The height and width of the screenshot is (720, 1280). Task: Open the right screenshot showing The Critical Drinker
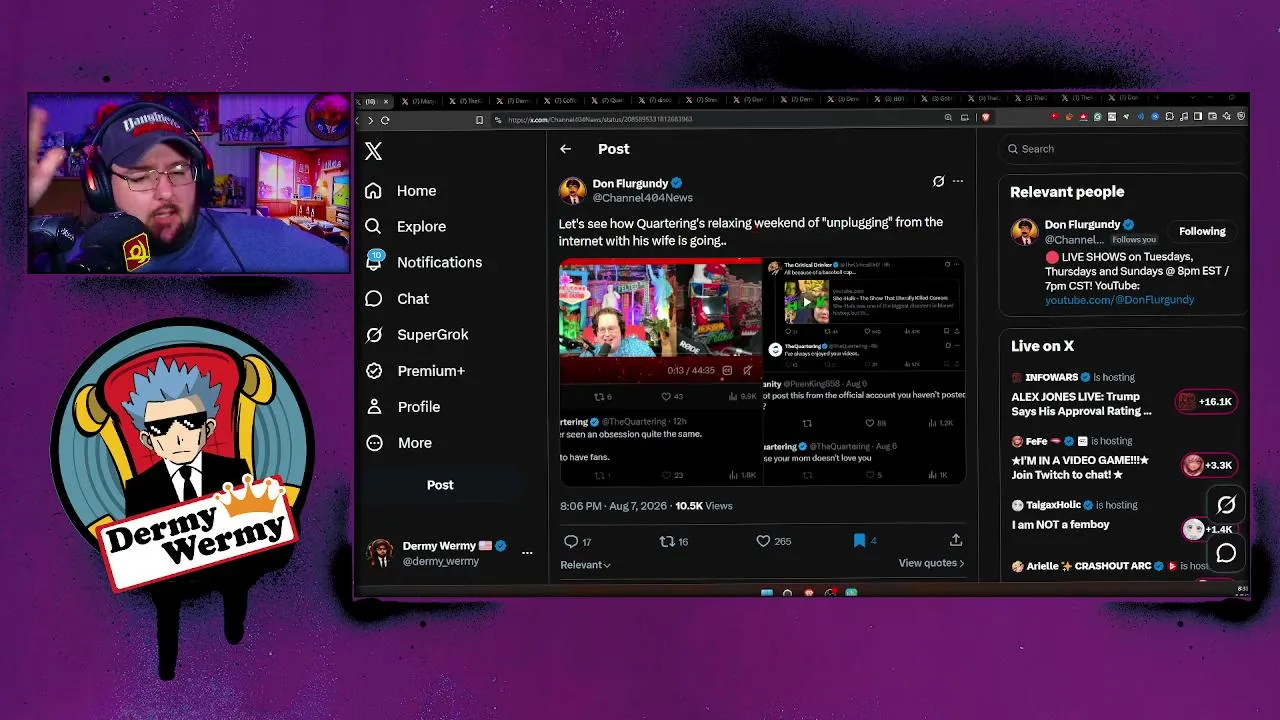point(864,373)
